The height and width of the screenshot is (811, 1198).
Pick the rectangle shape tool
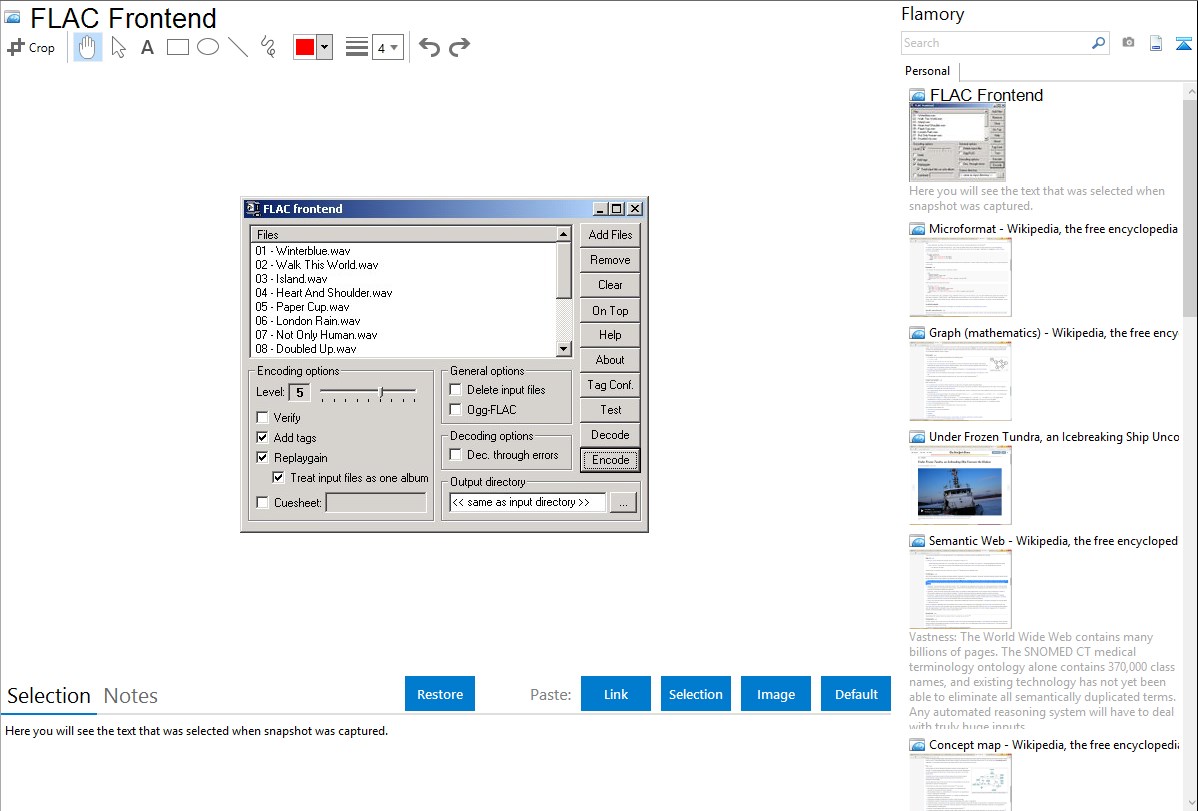(x=177, y=47)
